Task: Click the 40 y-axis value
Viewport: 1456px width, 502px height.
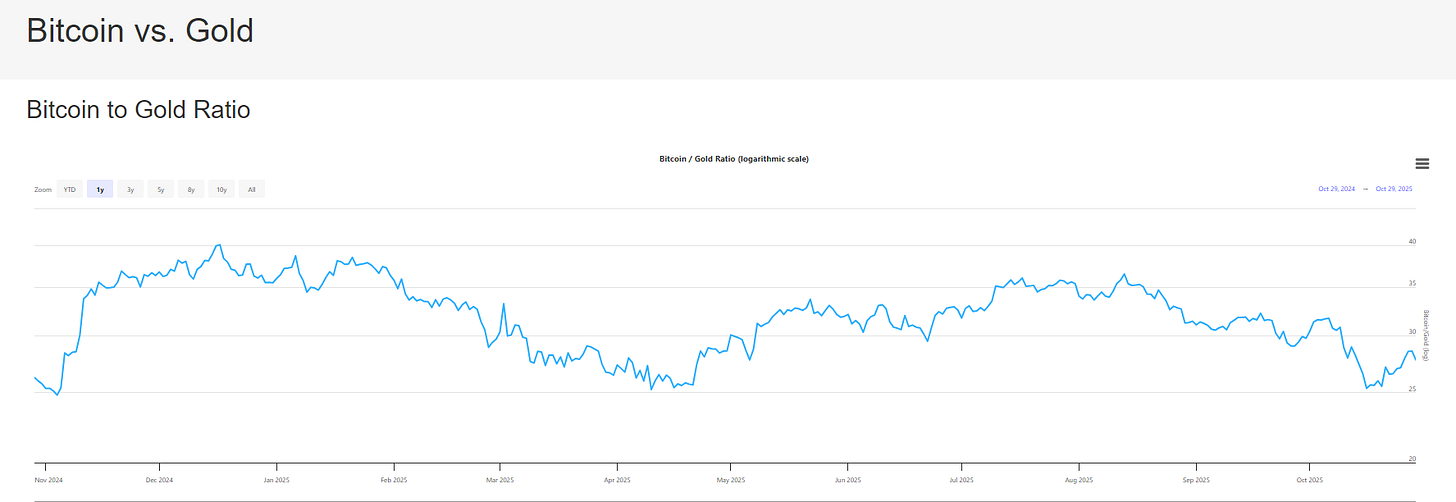Action: (x=1412, y=241)
